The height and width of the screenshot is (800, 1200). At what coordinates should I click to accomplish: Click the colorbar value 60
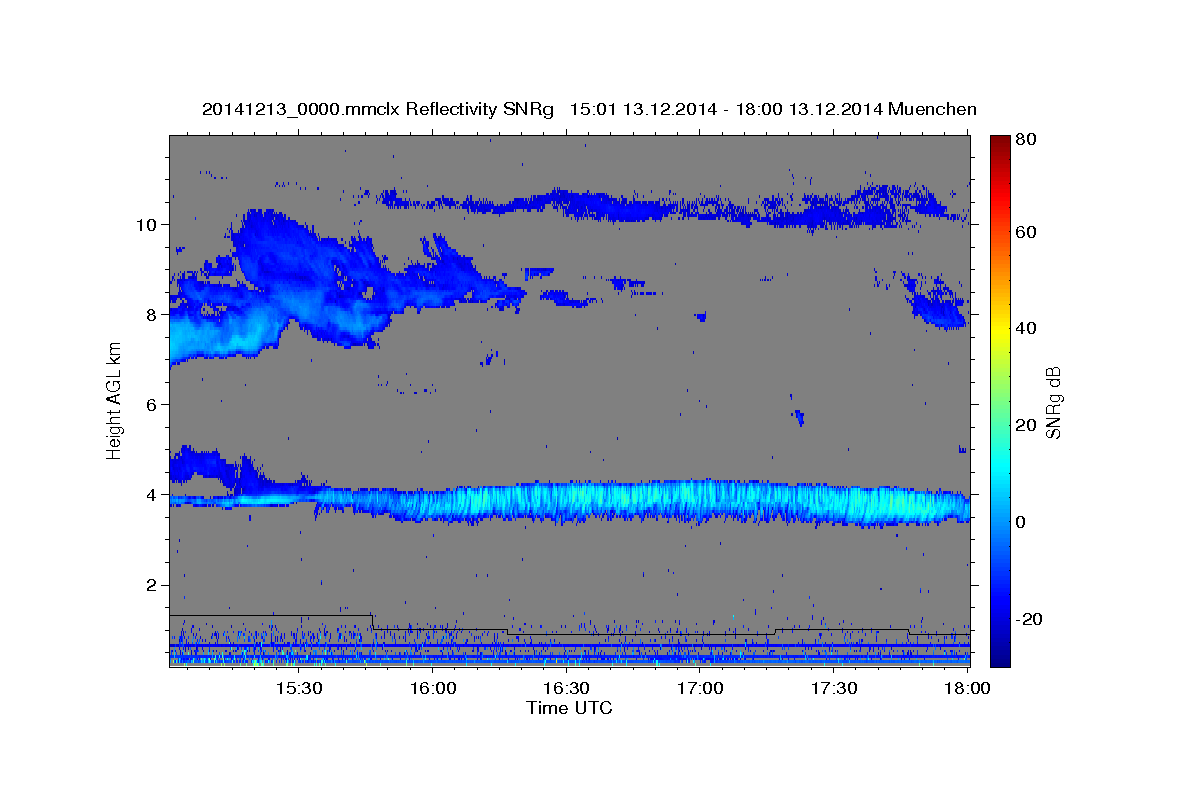click(1025, 232)
